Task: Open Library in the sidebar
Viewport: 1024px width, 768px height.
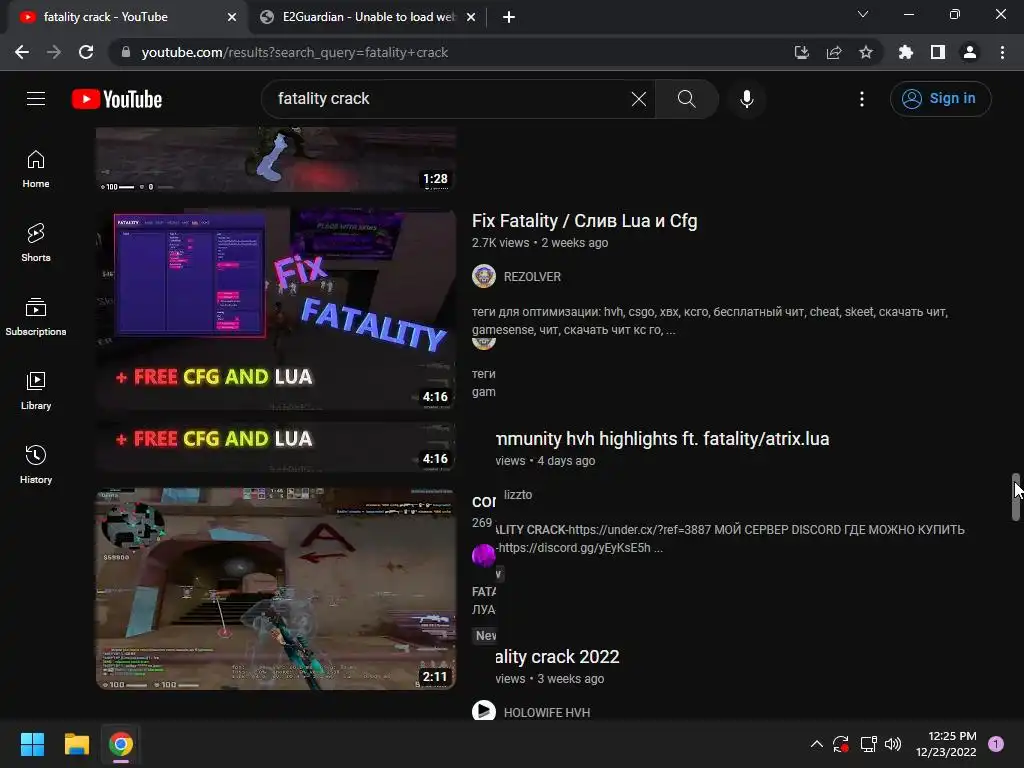Action: (x=36, y=391)
